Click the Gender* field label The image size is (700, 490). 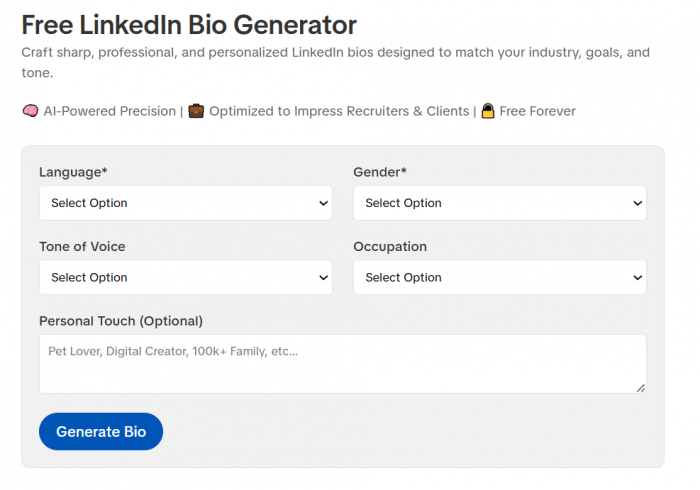(x=380, y=172)
